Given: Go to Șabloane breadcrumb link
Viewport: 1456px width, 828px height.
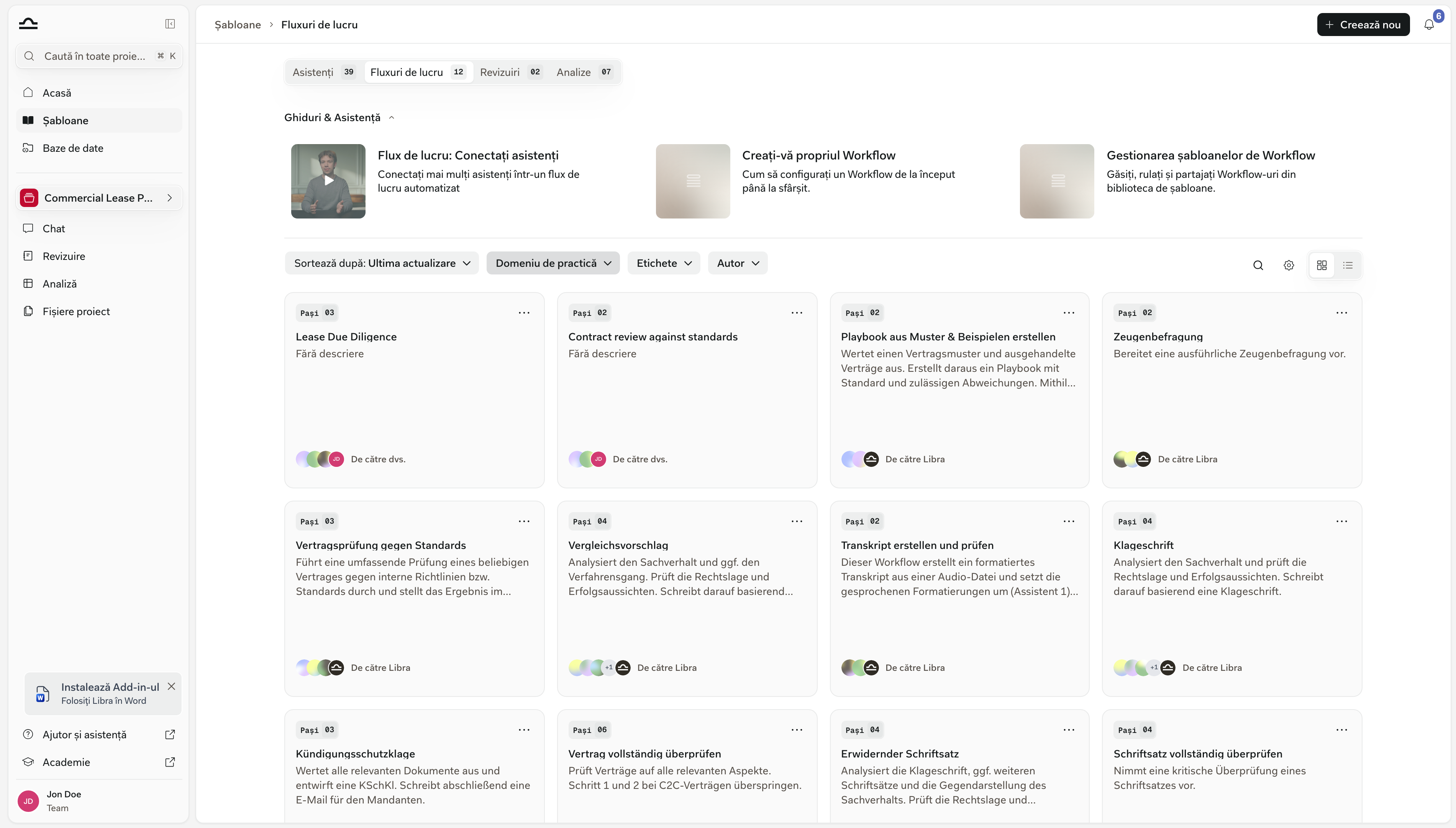Looking at the screenshot, I should point(238,25).
